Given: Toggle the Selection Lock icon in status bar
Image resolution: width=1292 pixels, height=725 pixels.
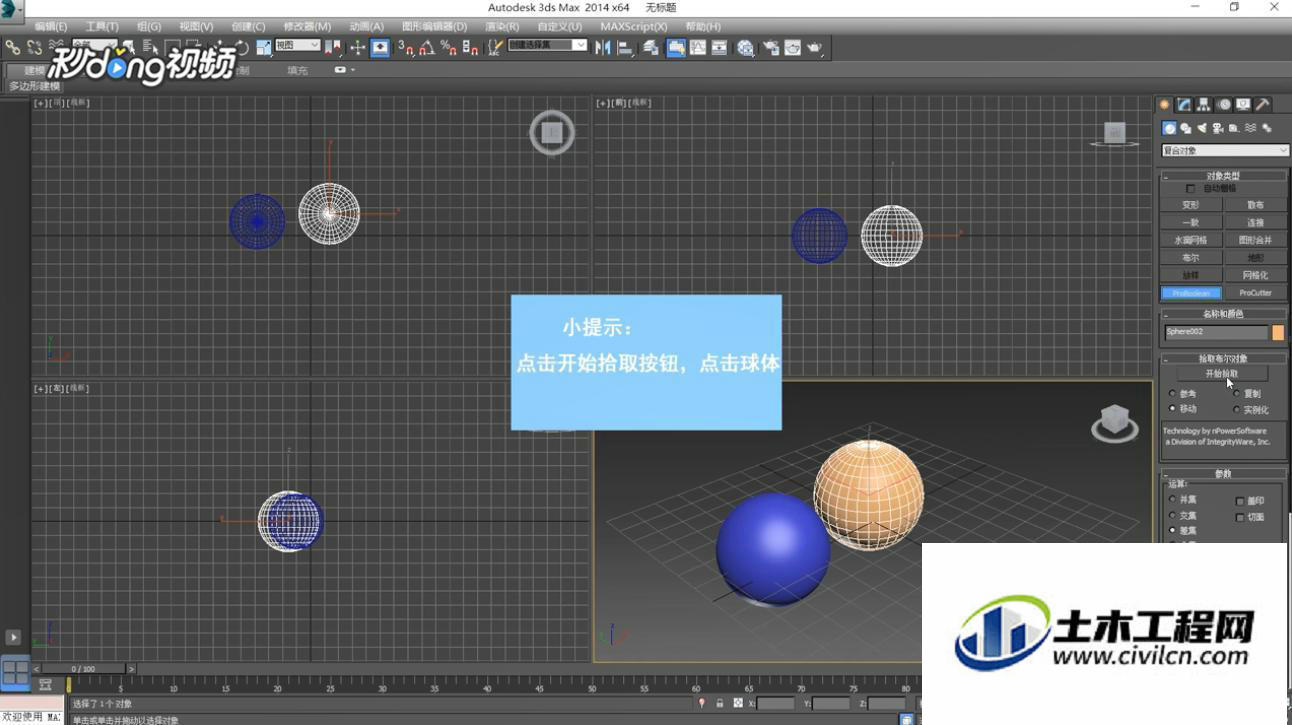Looking at the screenshot, I should click(x=719, y=704).
